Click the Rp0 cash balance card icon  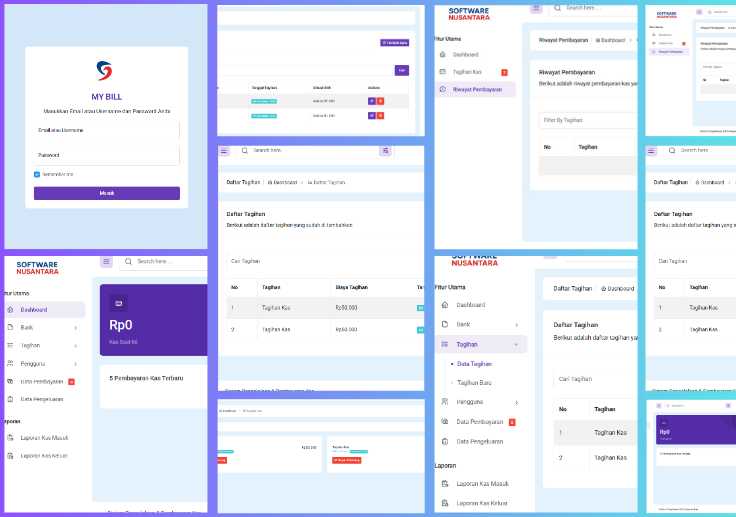click(120, 303)
